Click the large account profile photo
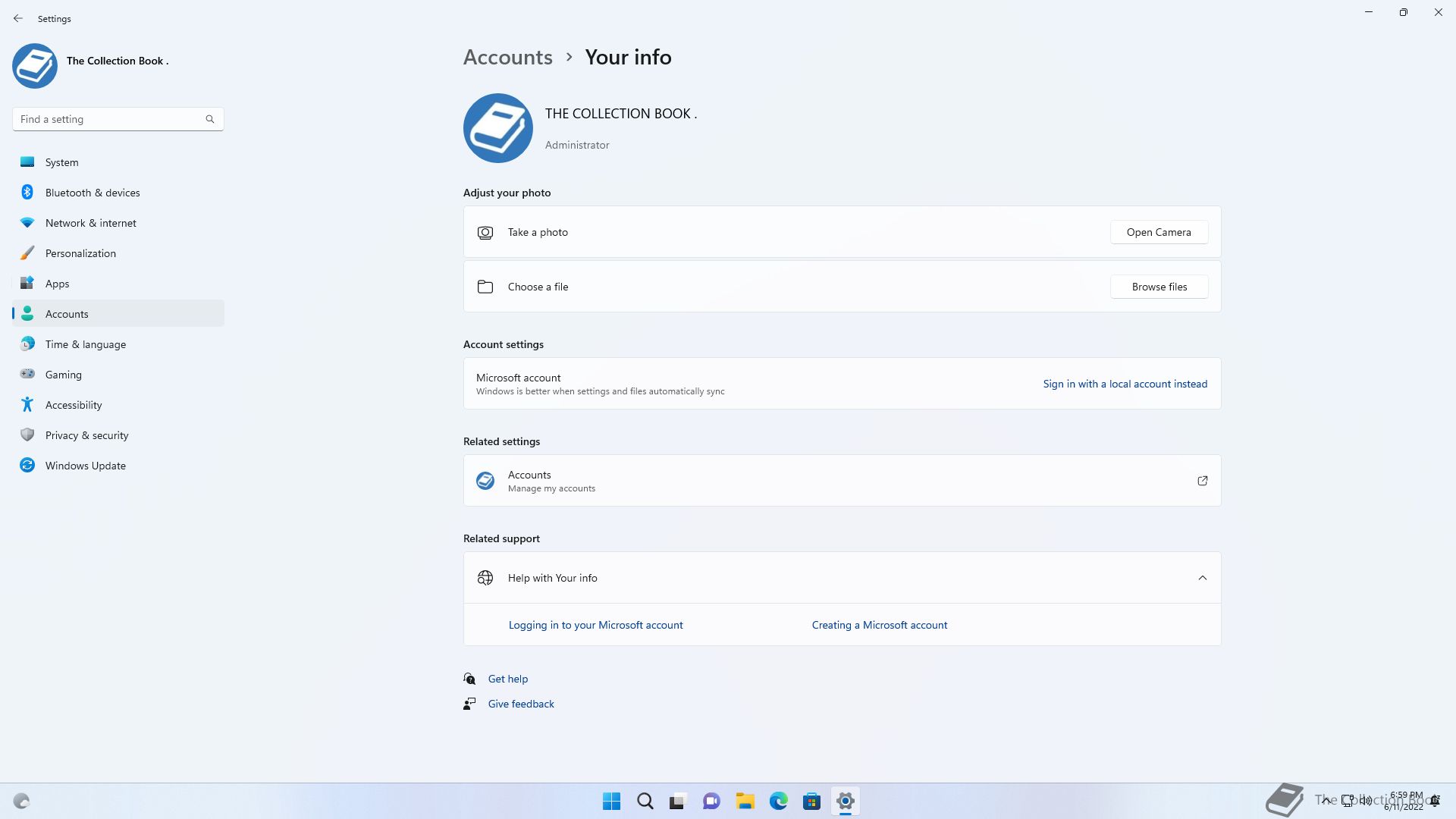Viewport: 1456px width, 819px height. pos(498,128)
